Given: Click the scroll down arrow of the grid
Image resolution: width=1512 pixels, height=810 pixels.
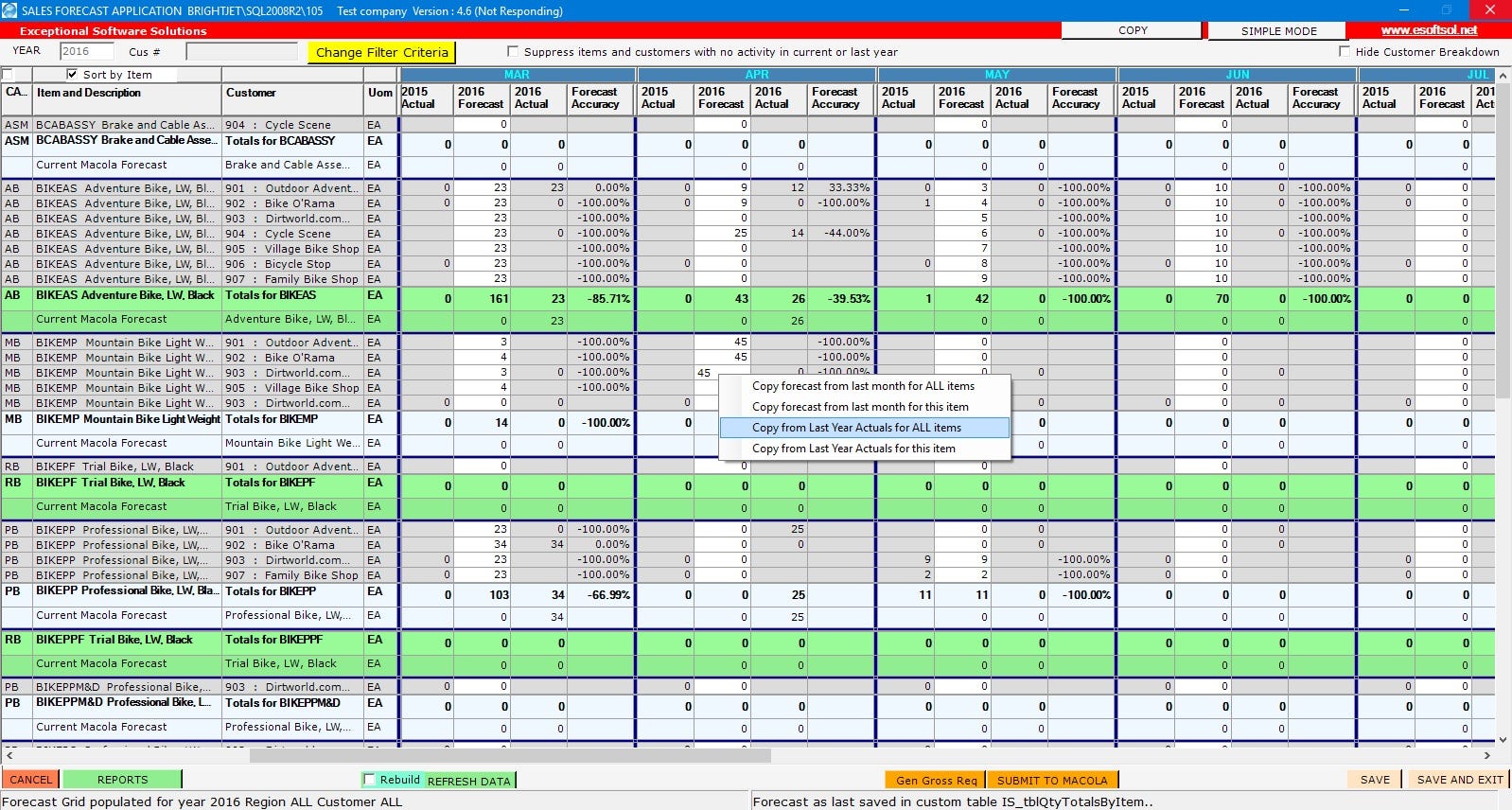Looking at the screenshot, I should coord(1503,740).
